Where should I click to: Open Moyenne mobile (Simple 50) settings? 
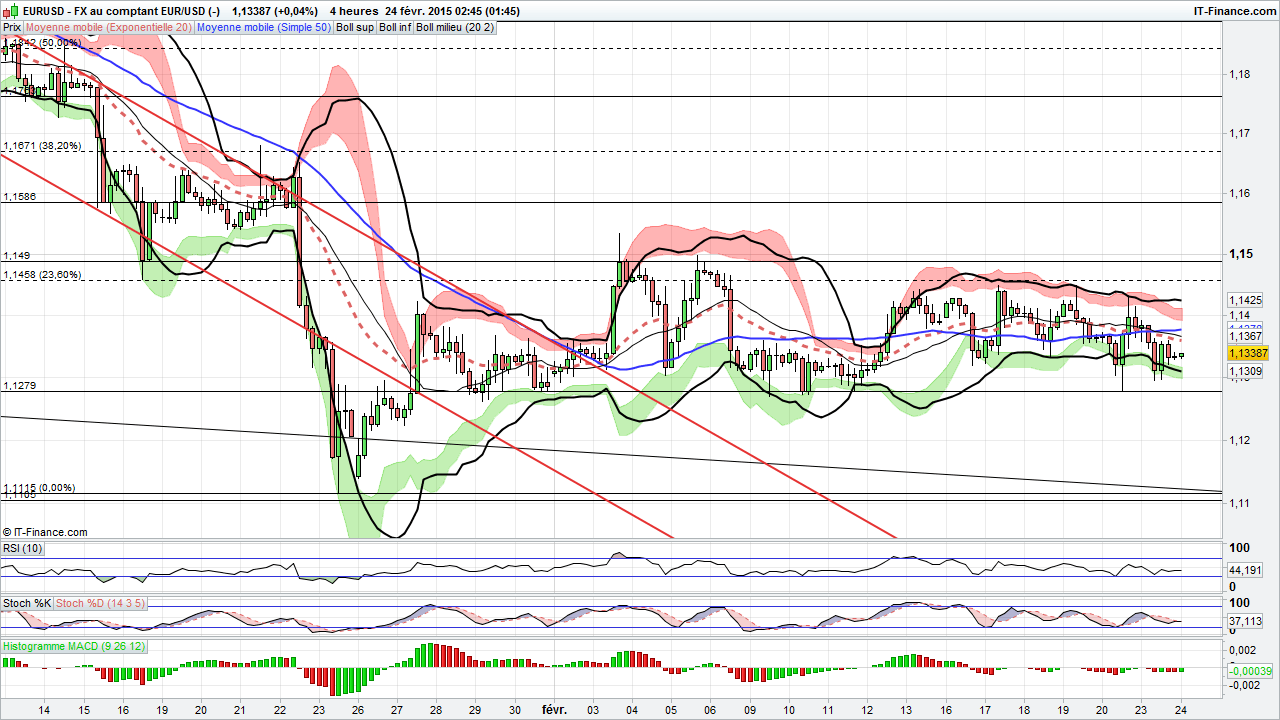(x=264, y=28)
